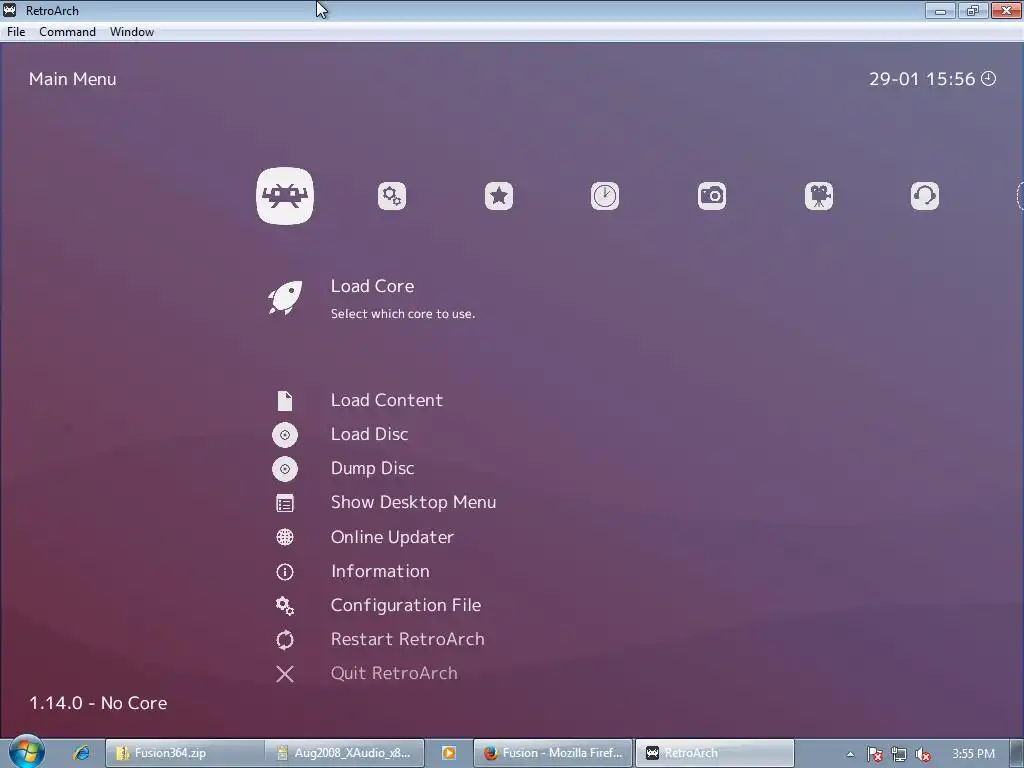
Task: Click the disc icon beside Load Disc
Action: point(285,435)
